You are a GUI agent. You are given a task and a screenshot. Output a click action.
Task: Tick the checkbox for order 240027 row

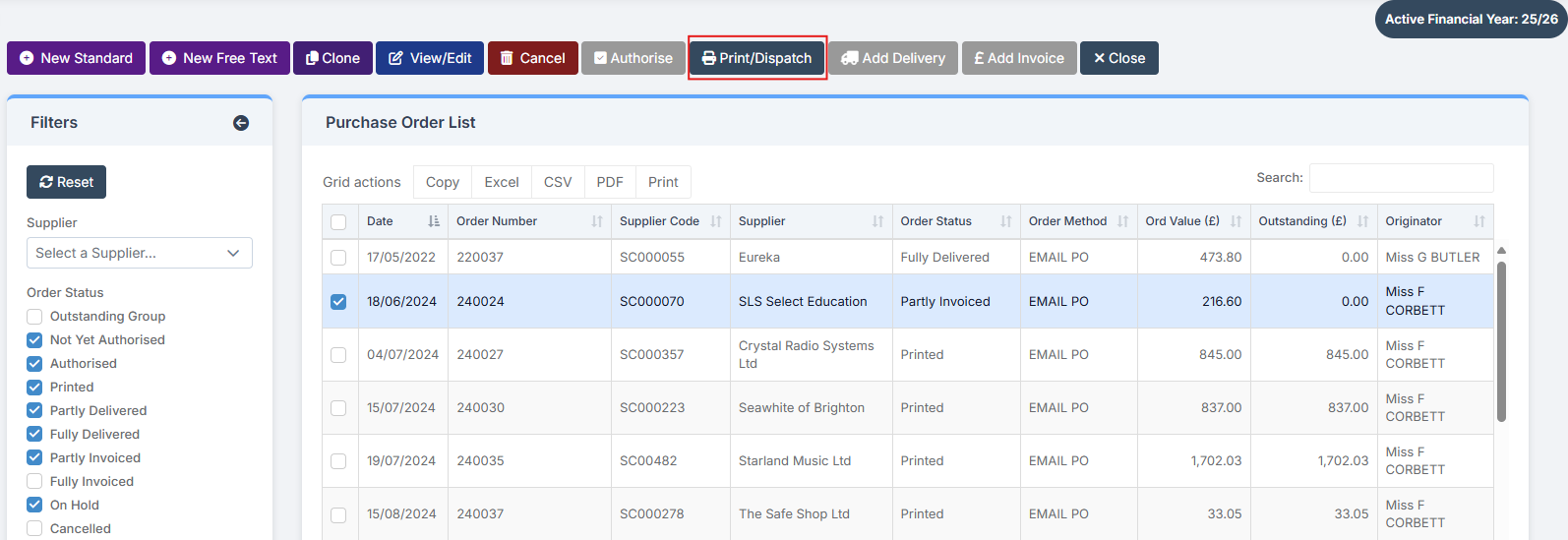(338, 355)
